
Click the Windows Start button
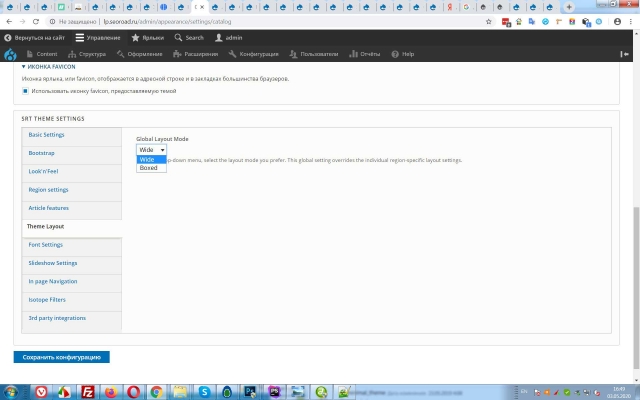coord(13,391)
